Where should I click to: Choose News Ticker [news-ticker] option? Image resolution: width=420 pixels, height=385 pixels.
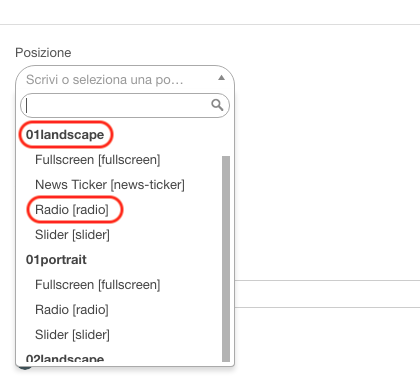point(110,185)
